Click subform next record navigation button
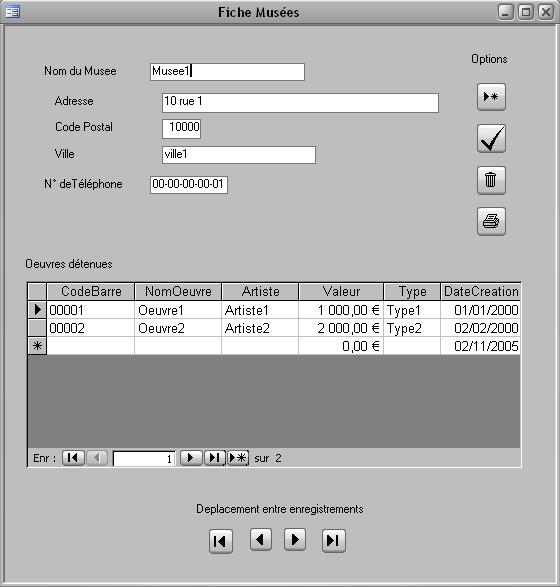 (x=191, y=458)
